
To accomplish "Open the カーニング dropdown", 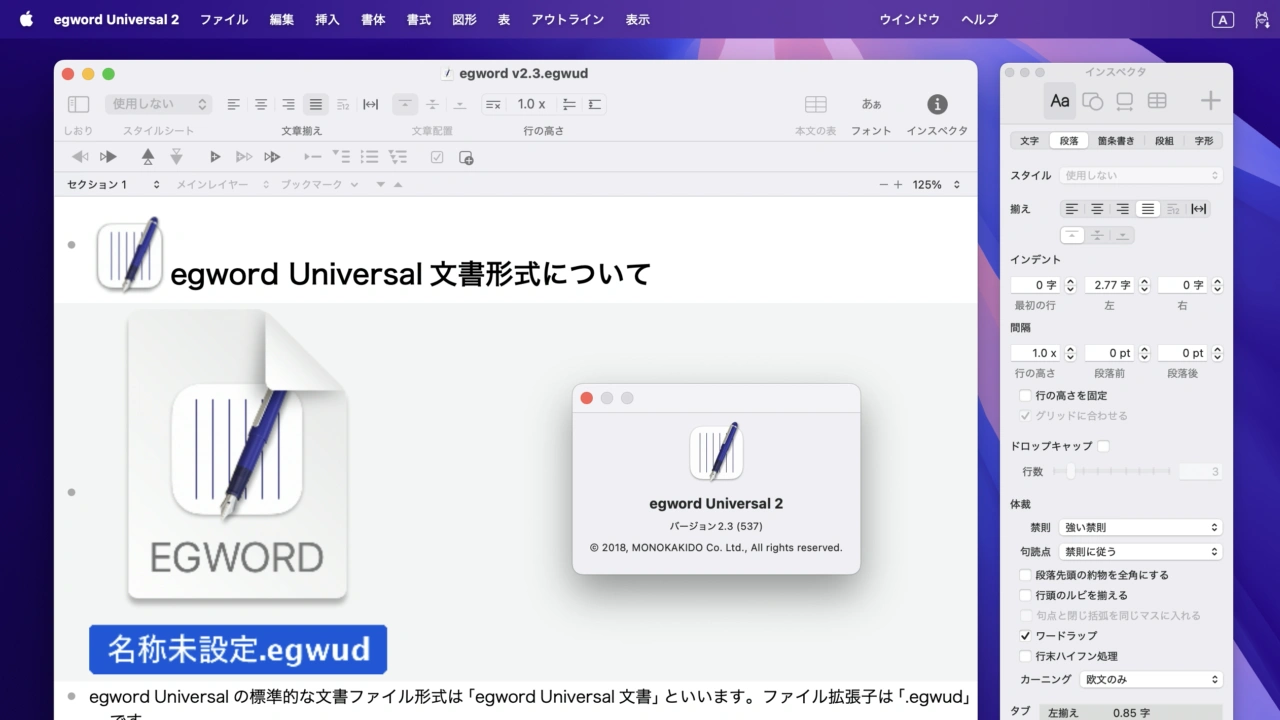I will point(1151,679).
